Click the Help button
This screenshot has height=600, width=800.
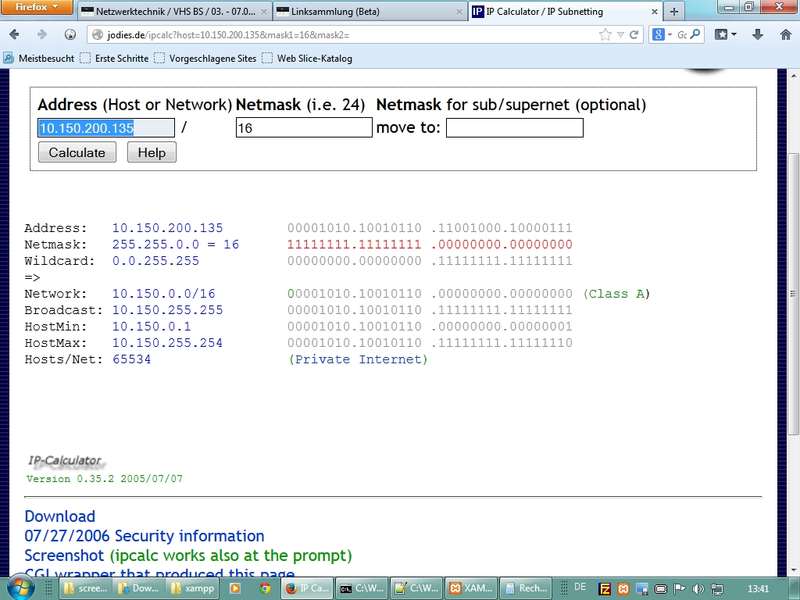pos(152,153)
